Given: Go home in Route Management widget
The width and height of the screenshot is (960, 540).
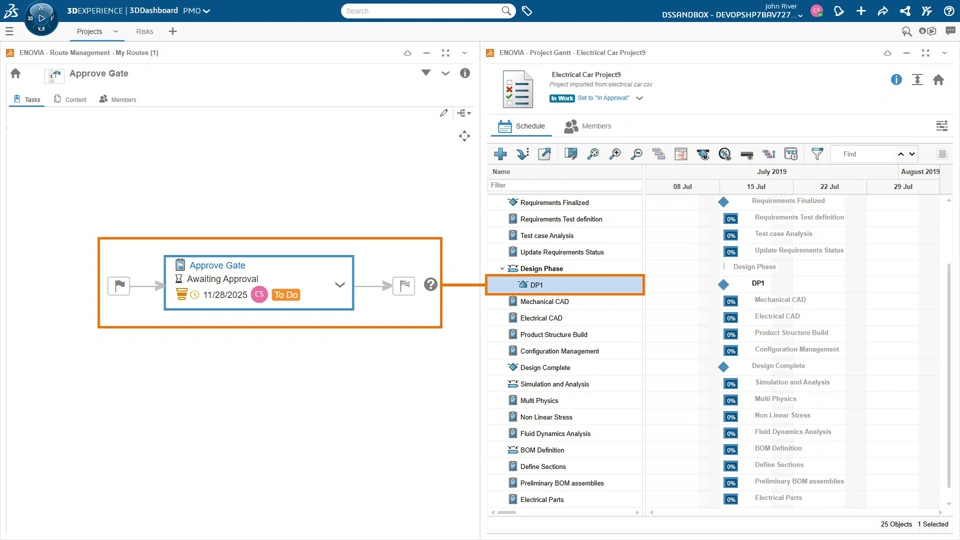Looking at the screenshot, I should pyautogui.click(x=16, y=73).
